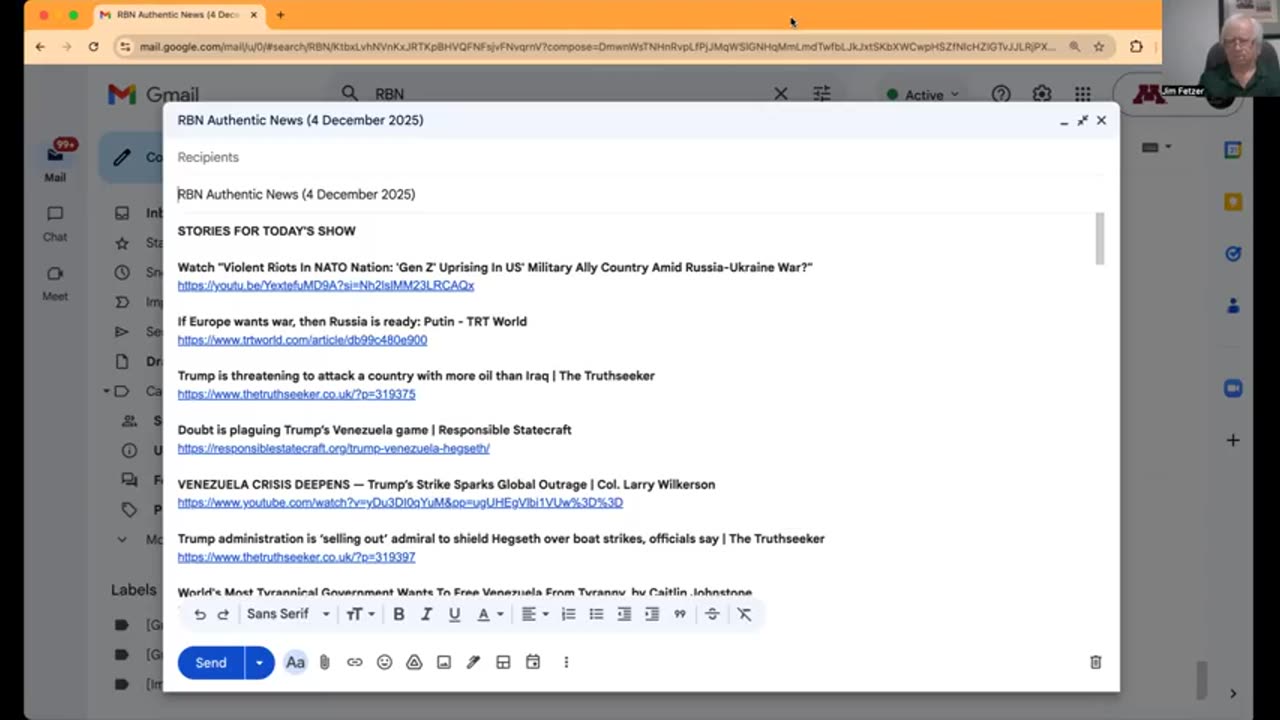
Task: Open the browser extensions menu
Action: [1136, 46]
